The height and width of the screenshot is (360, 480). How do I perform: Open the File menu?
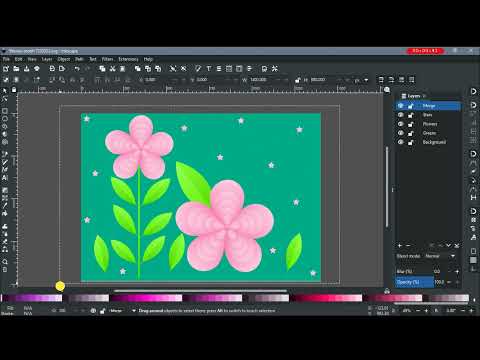click(x=6, y=59)
